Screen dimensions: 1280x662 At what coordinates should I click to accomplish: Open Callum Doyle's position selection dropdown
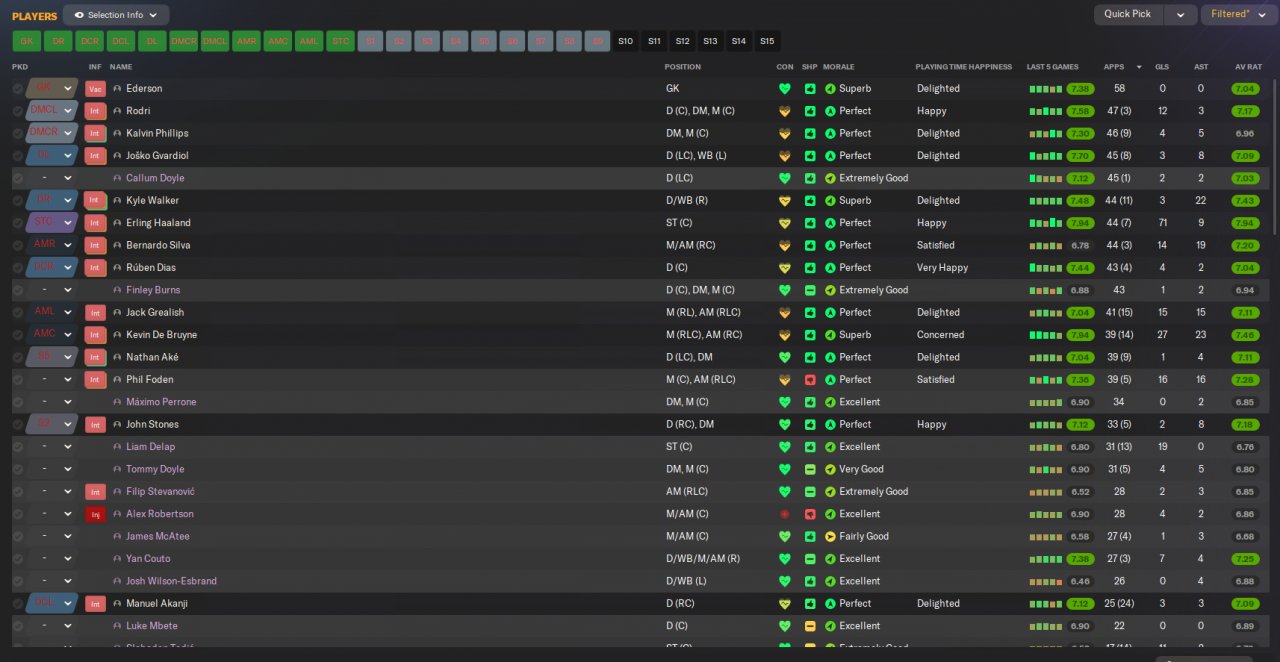(52, 178)
